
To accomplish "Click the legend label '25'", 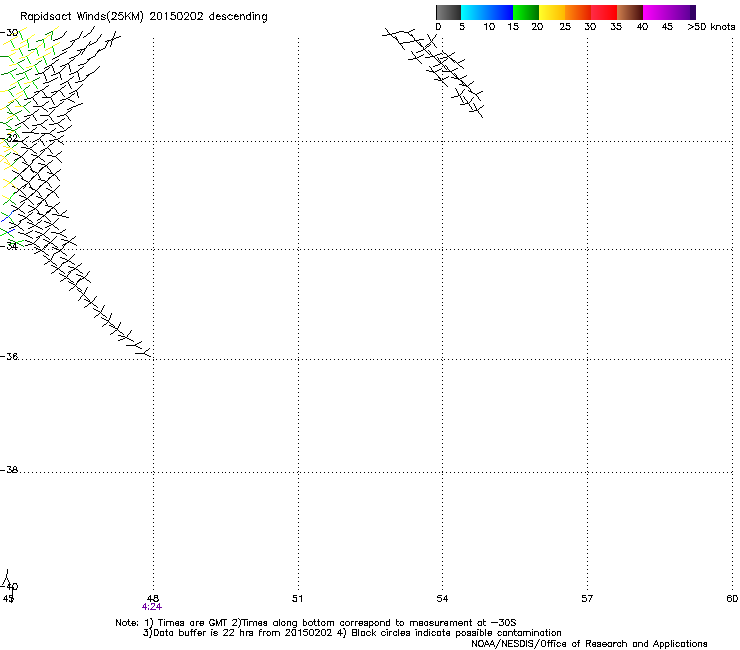I will [565, 27].
